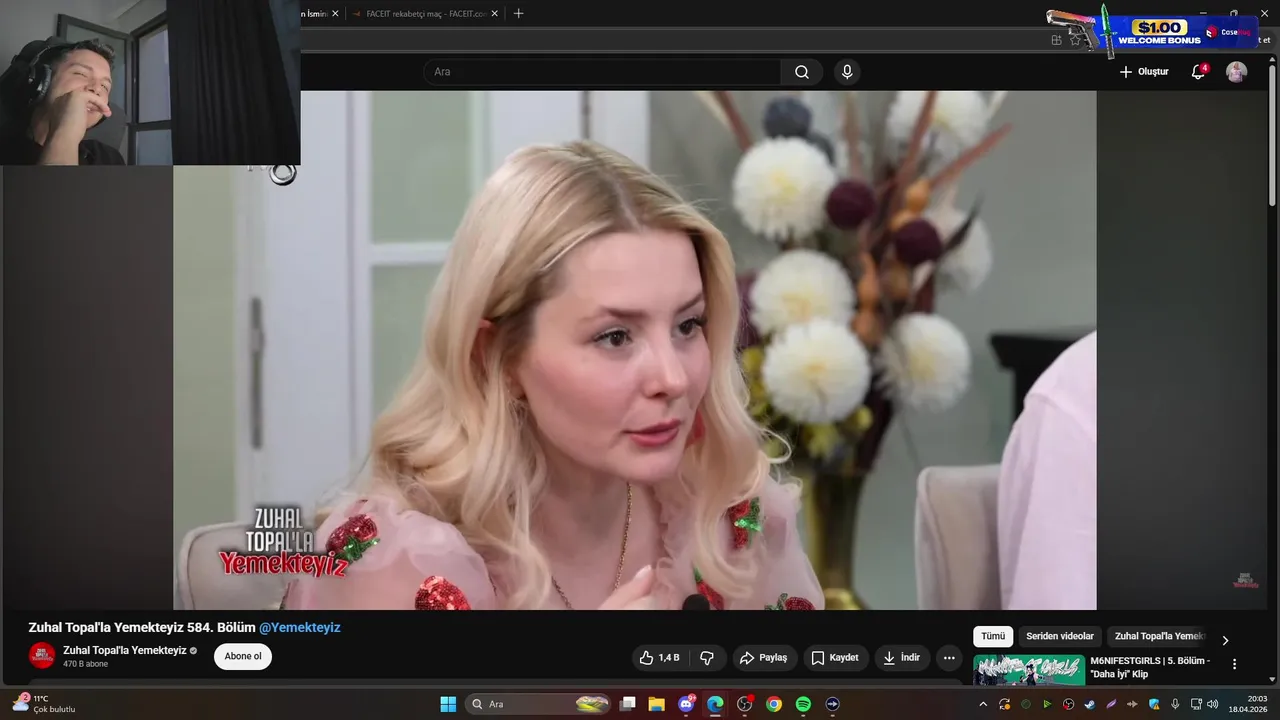Click Paylaş share button

click(x=764, y=657)
